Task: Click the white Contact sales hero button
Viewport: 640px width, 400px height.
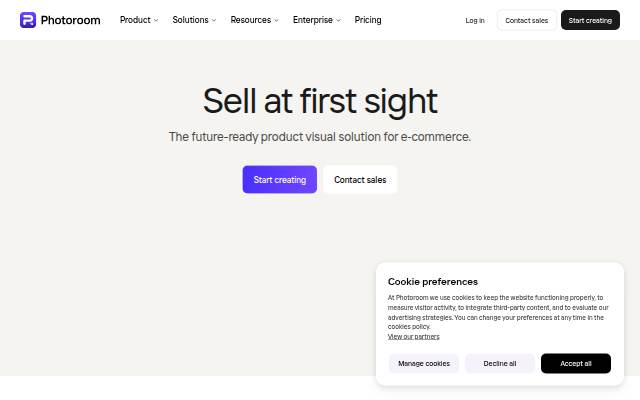Action: (x=360, y=180)
